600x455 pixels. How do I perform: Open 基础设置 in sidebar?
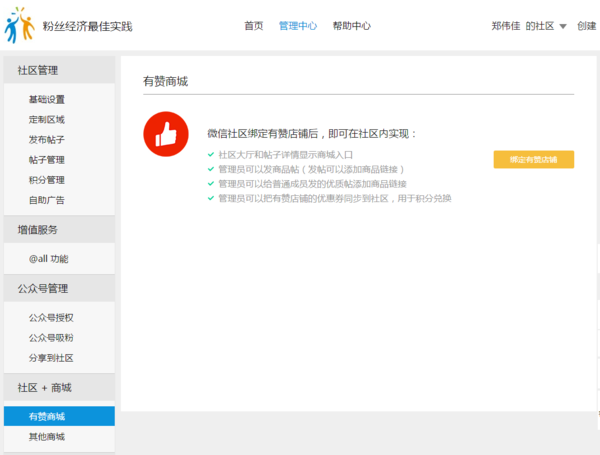(x=47, y=99)
